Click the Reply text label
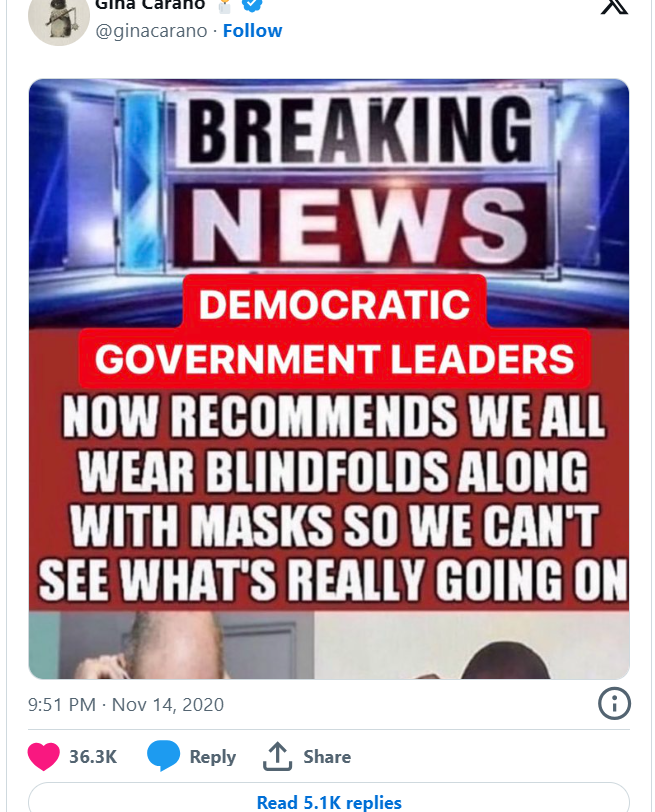 coord(213,757)
